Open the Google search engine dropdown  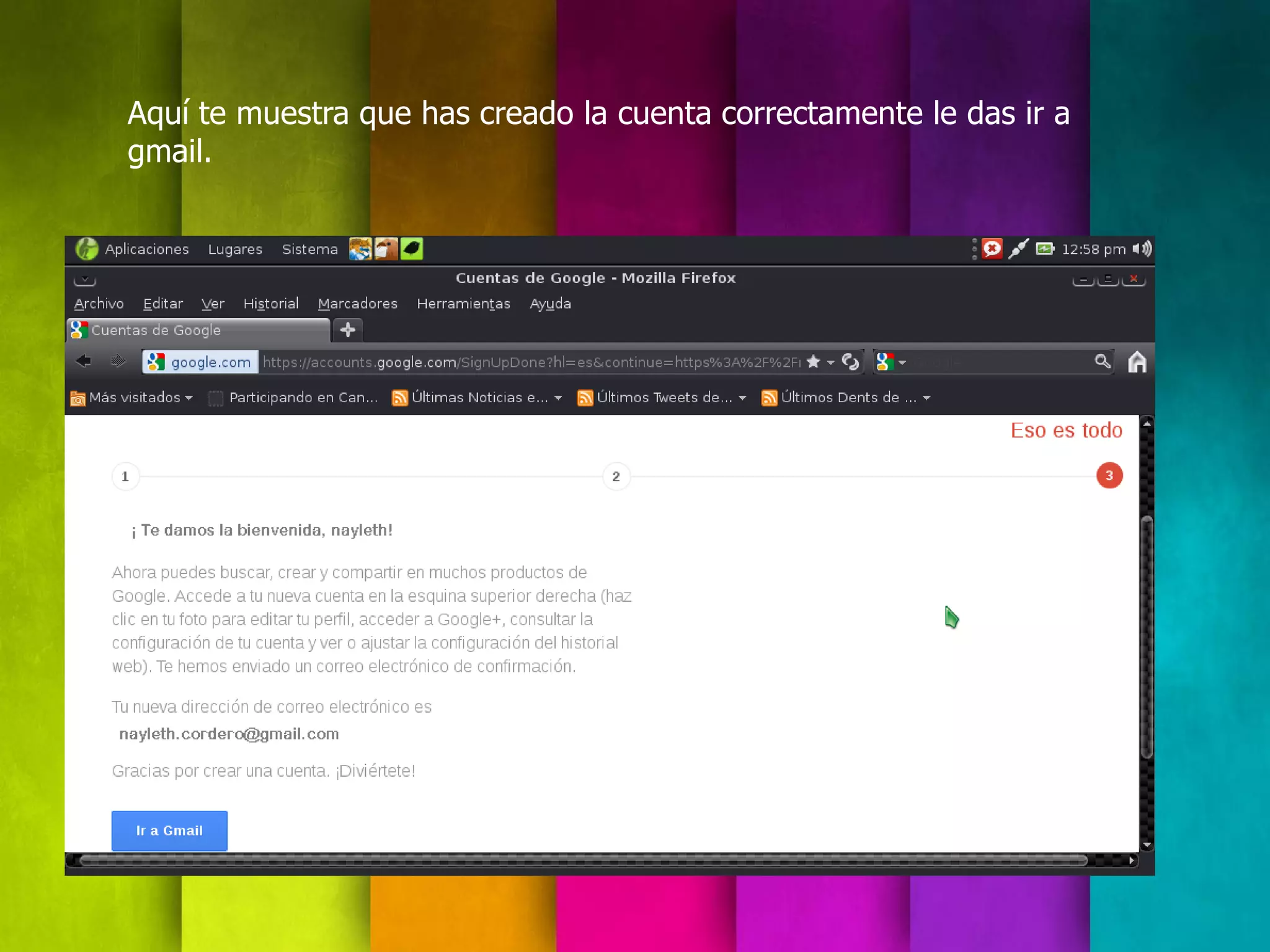point(891,362)
